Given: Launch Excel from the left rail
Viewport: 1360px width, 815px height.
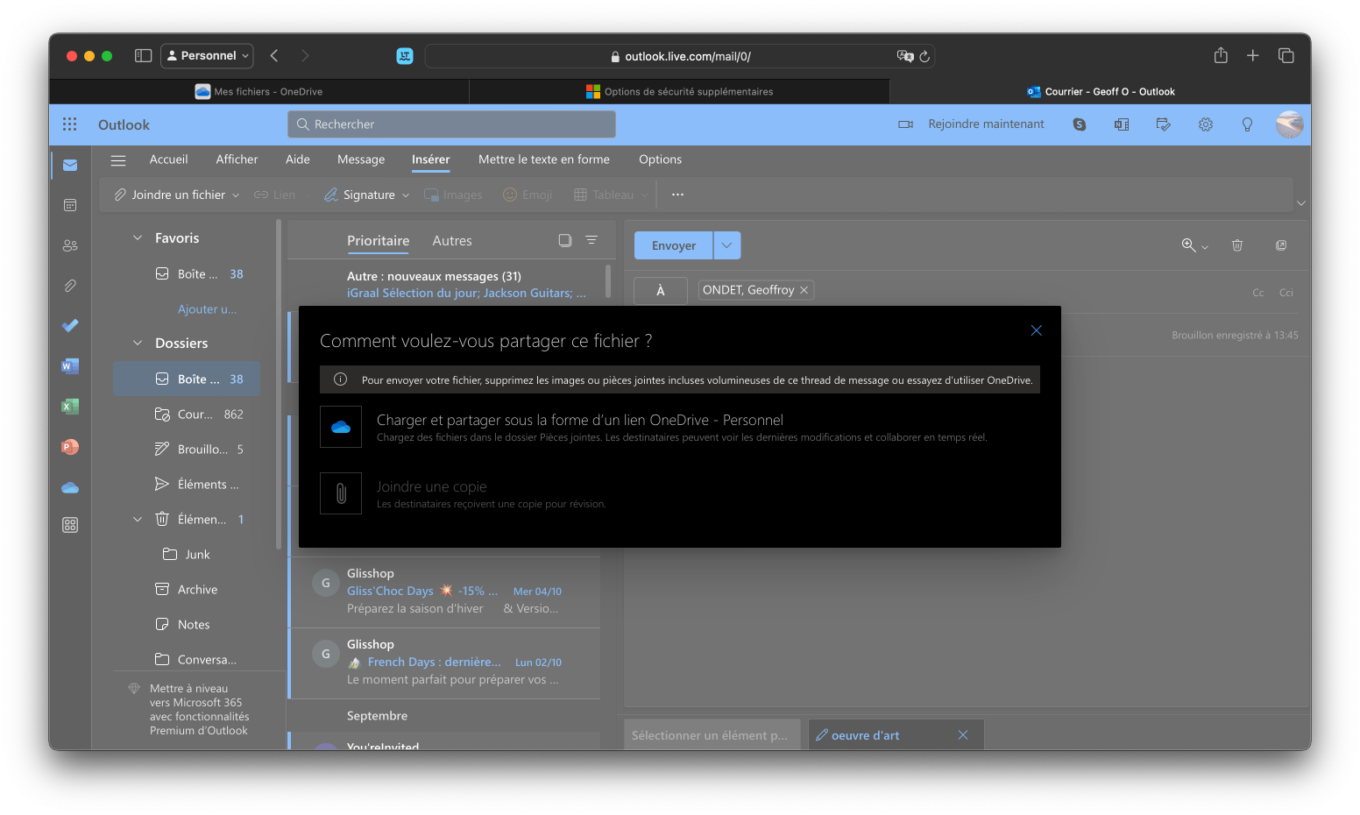Looking at the screenshot, I should [x=70, y=406].
